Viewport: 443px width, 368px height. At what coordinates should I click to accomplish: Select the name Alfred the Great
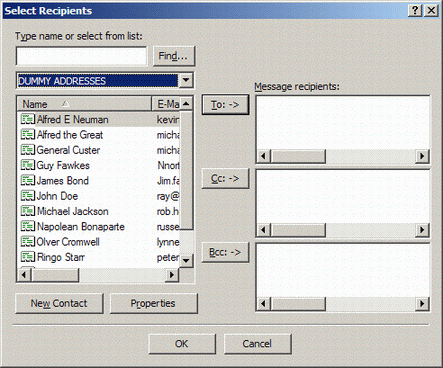pyautogui.click(x=70, y=135)
